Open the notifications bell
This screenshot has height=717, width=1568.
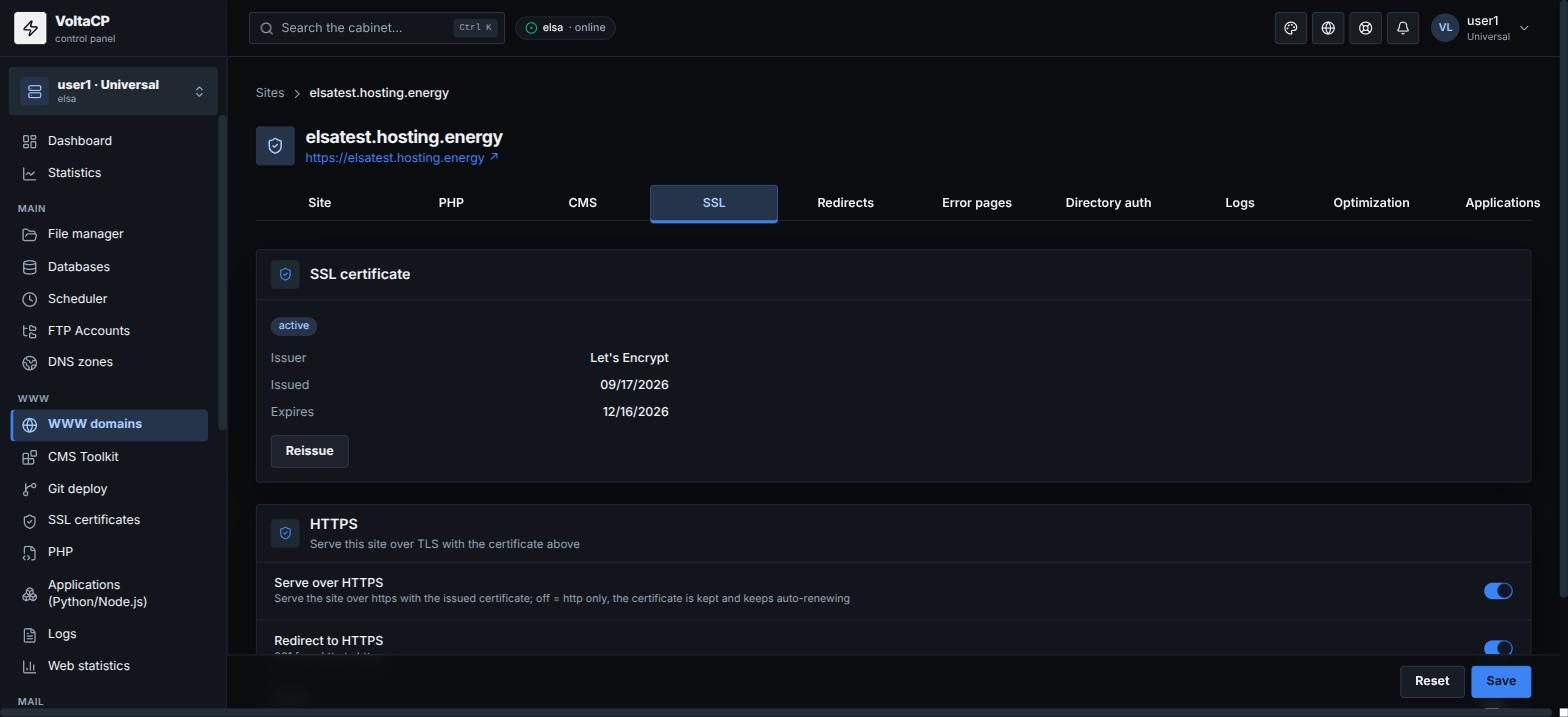pyautogui.click(x=1403, y=28)
